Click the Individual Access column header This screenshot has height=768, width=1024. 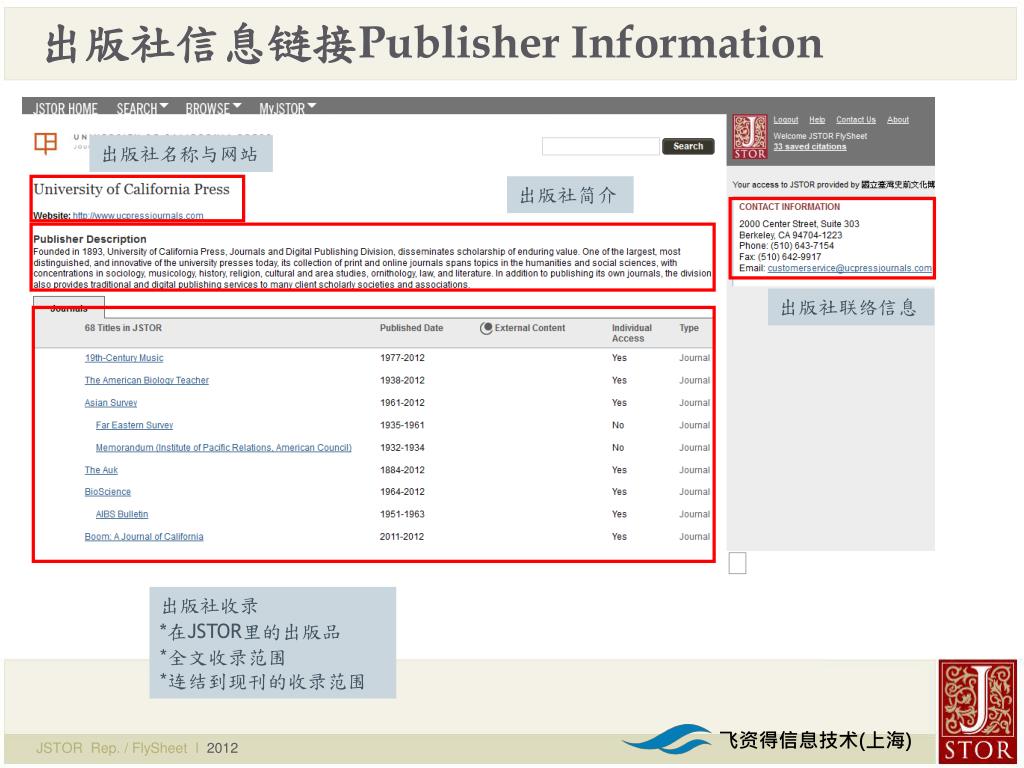click(x=632, y=333)
